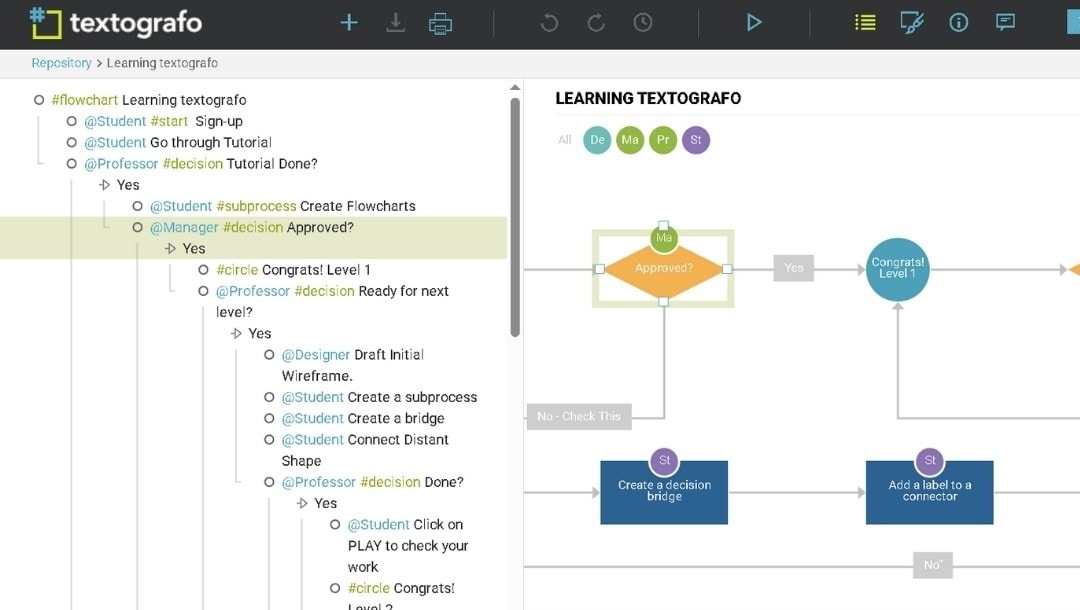Viewport: 1080px width, 610px height.
Task: Select the #circle Congrats! Level 1 line
Action: click(x=293, y=270)
